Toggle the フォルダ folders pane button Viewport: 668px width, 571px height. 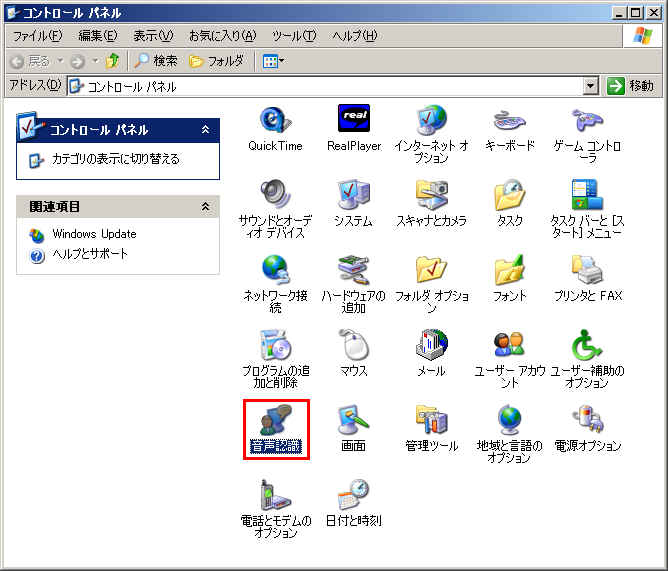(216, 61)
